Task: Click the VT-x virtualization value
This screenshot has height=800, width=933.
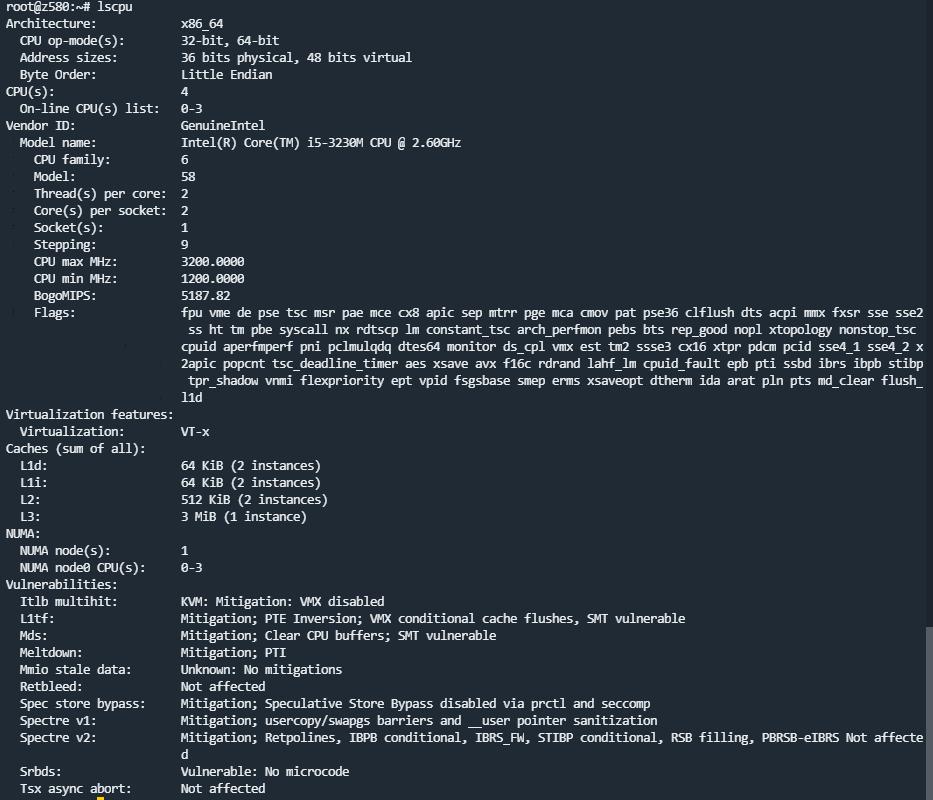Action: [195, 432]
